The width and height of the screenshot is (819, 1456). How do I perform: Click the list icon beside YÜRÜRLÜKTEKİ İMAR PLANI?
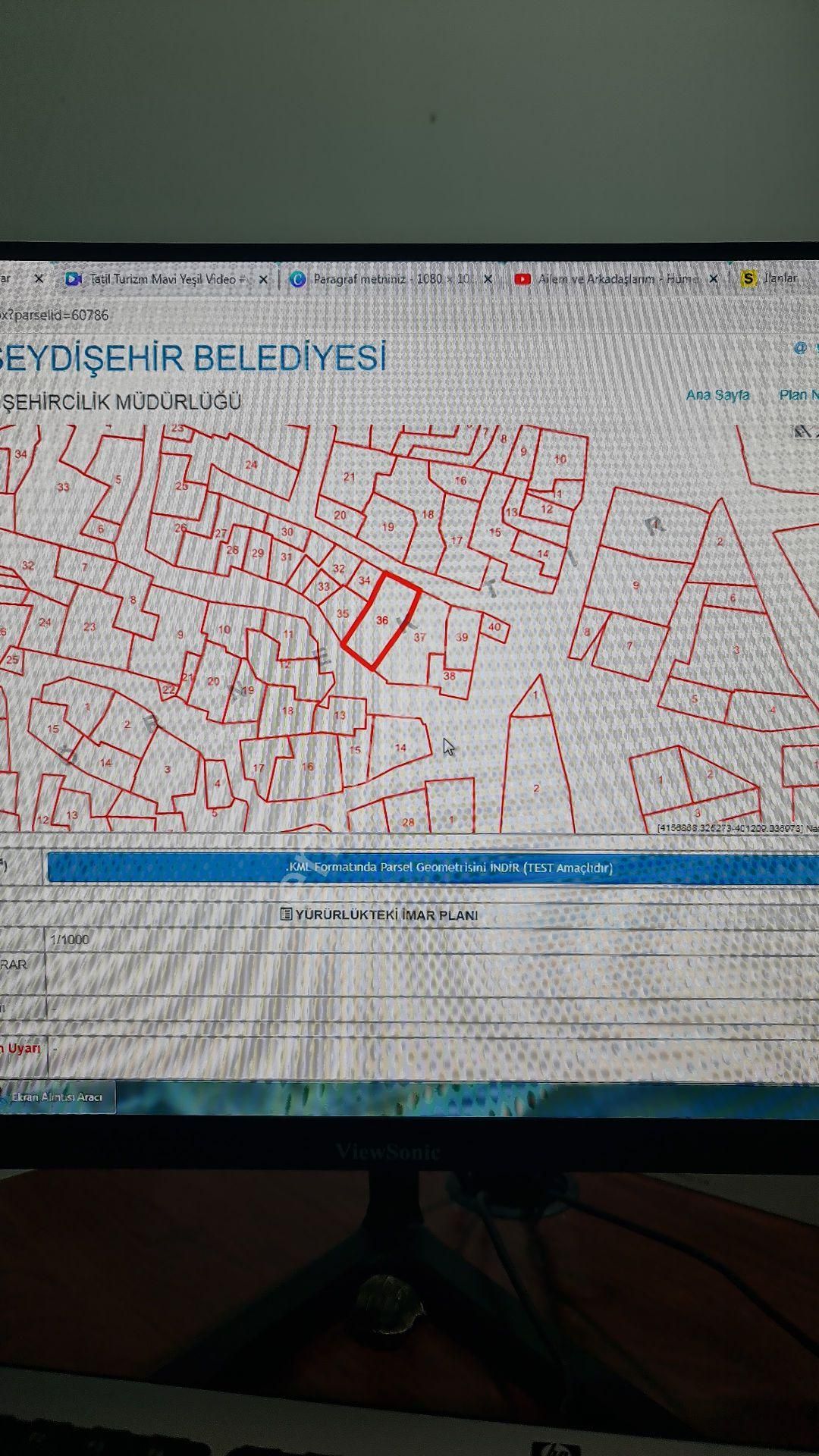click(x=286, y=914)
